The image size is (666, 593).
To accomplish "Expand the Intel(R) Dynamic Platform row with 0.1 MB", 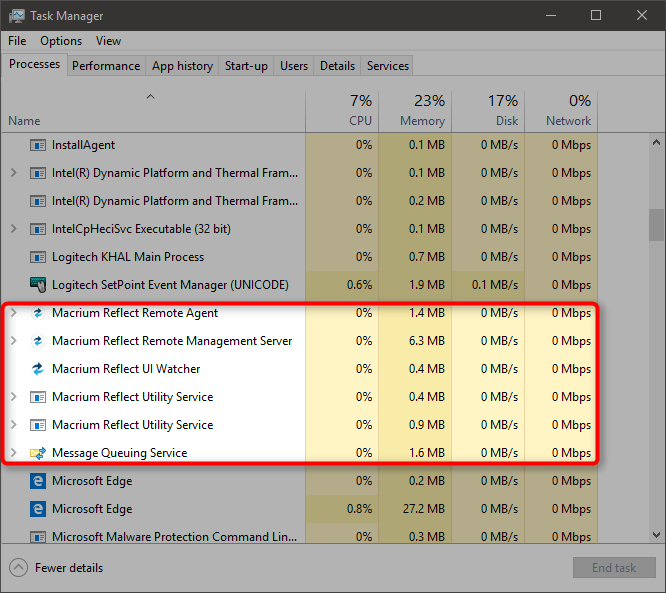I will click(14, 173).
